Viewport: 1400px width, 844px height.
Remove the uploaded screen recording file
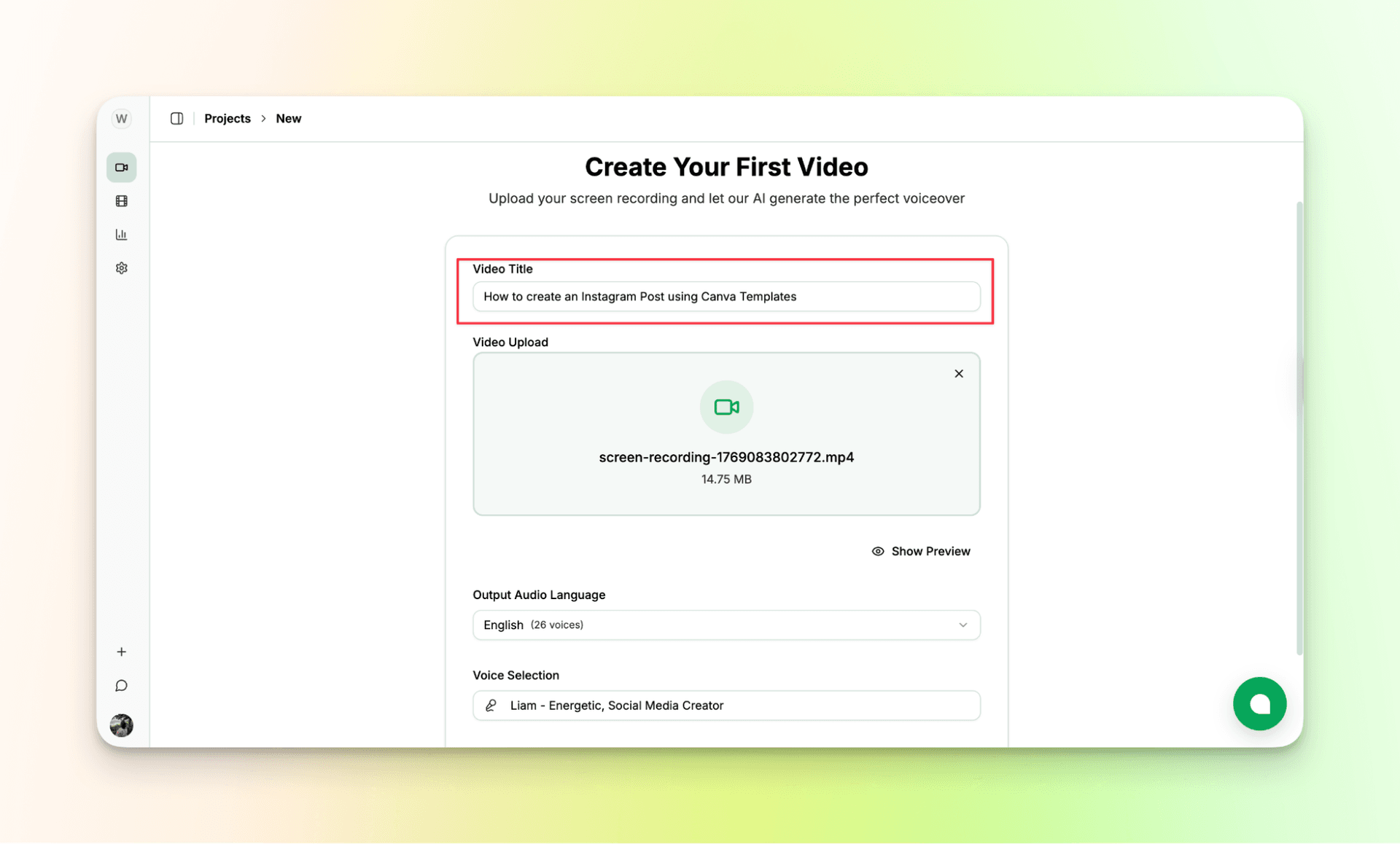[959, 374]
